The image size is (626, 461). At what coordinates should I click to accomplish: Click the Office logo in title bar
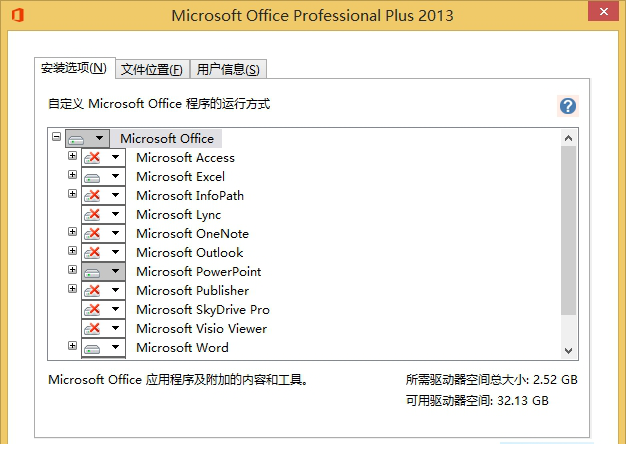pyautogui.click(x=18, y=15)
